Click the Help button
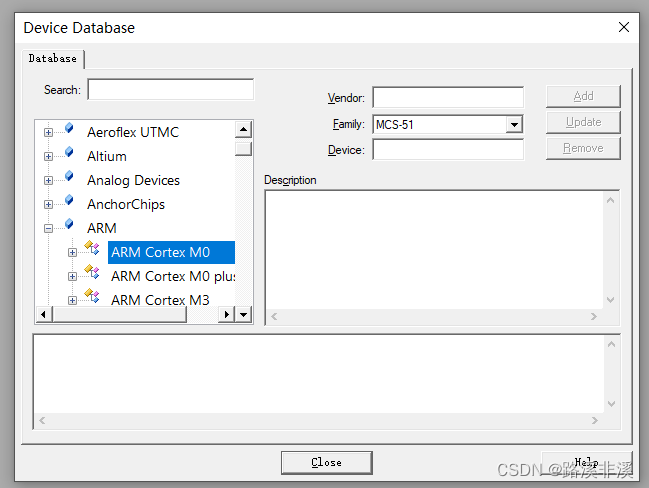The height and width of the screenshot is (488, 649). [587, 462]
